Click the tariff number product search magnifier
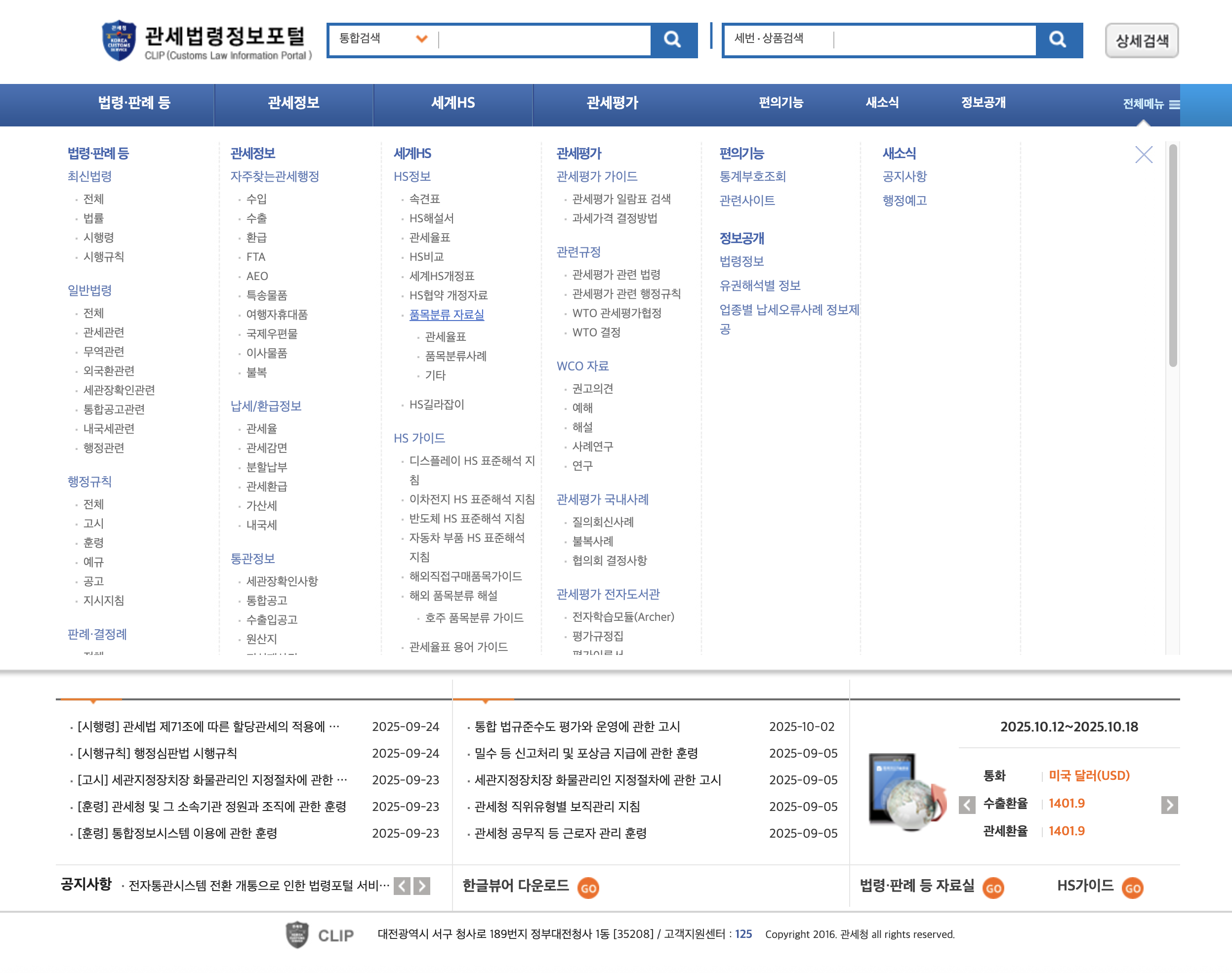The width and height of the screenshot is (1232, 973). click(x=1058, y=40)
